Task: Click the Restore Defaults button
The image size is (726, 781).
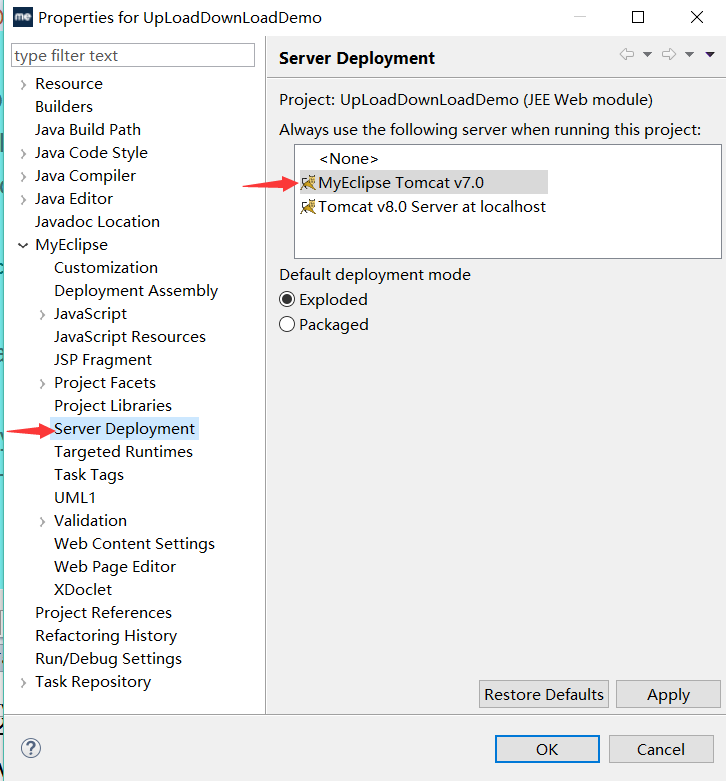Action: click(x=544, y=694)
